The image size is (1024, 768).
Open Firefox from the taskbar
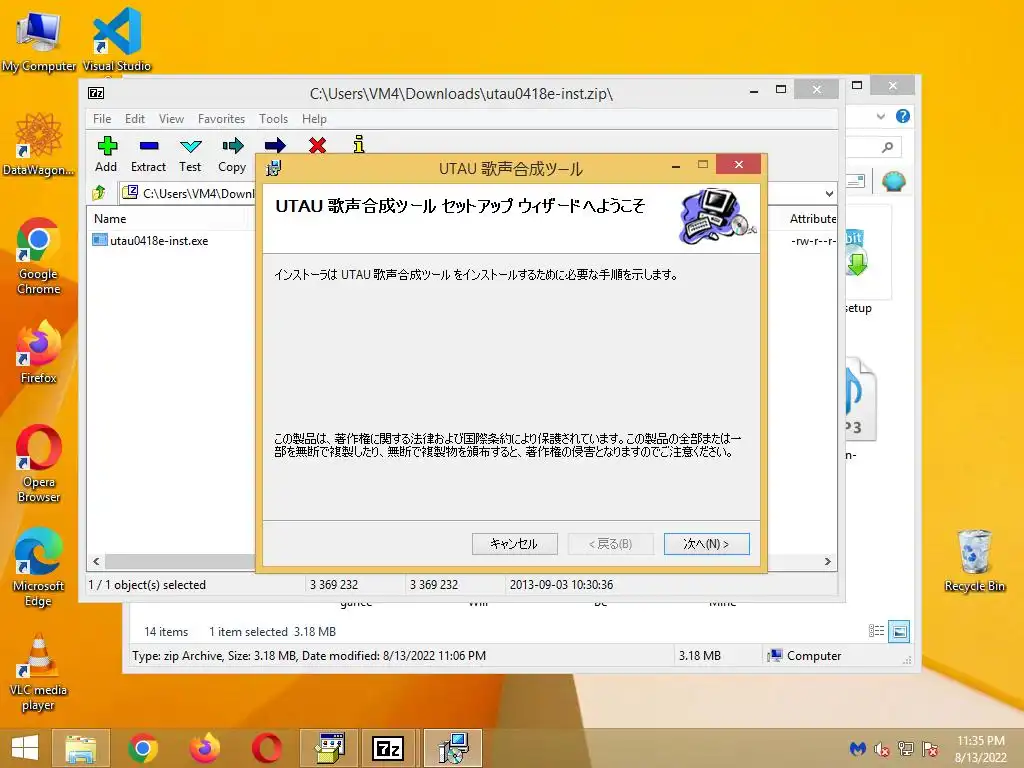coord(204,748)
